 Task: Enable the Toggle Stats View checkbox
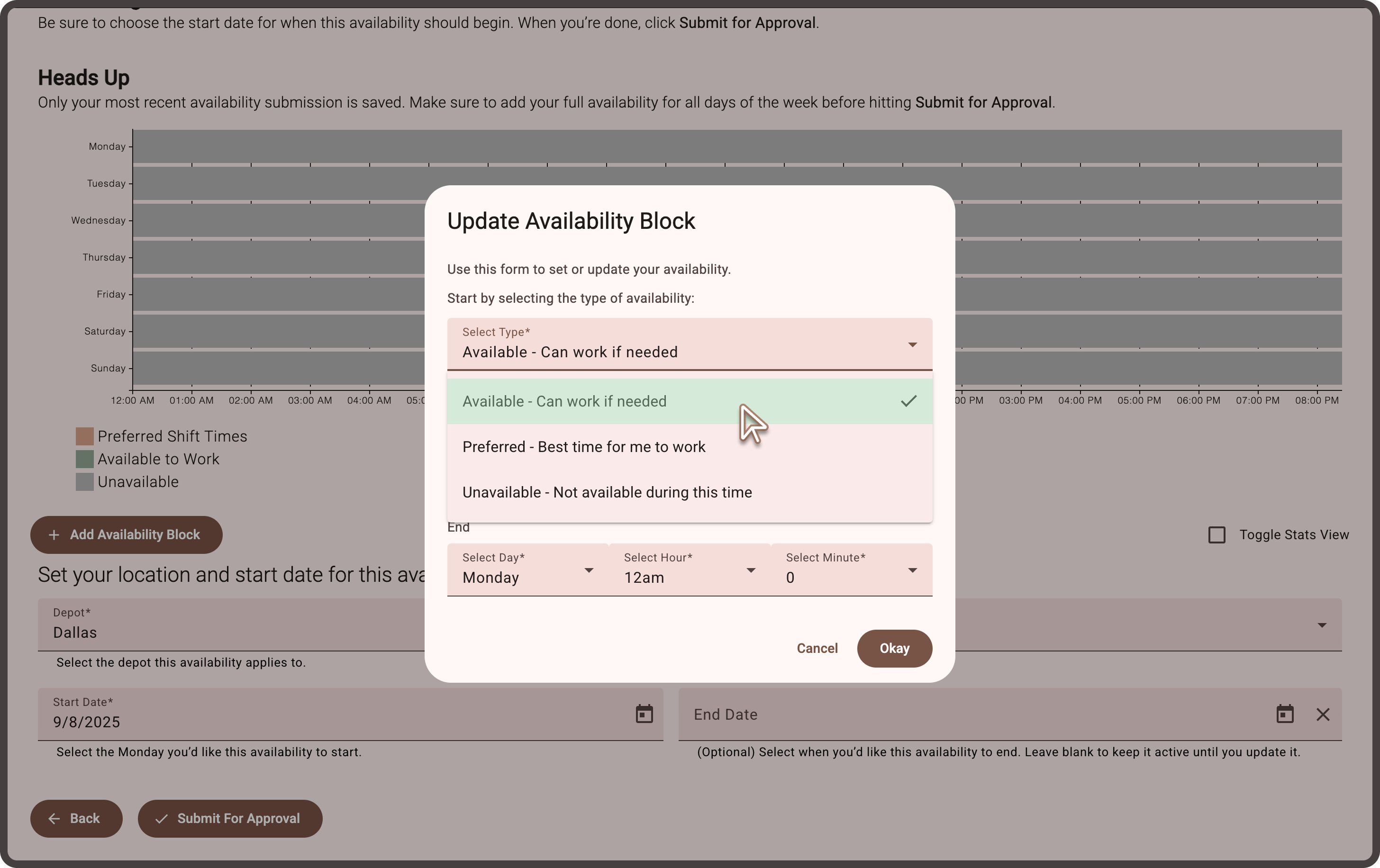(1216, 534)
